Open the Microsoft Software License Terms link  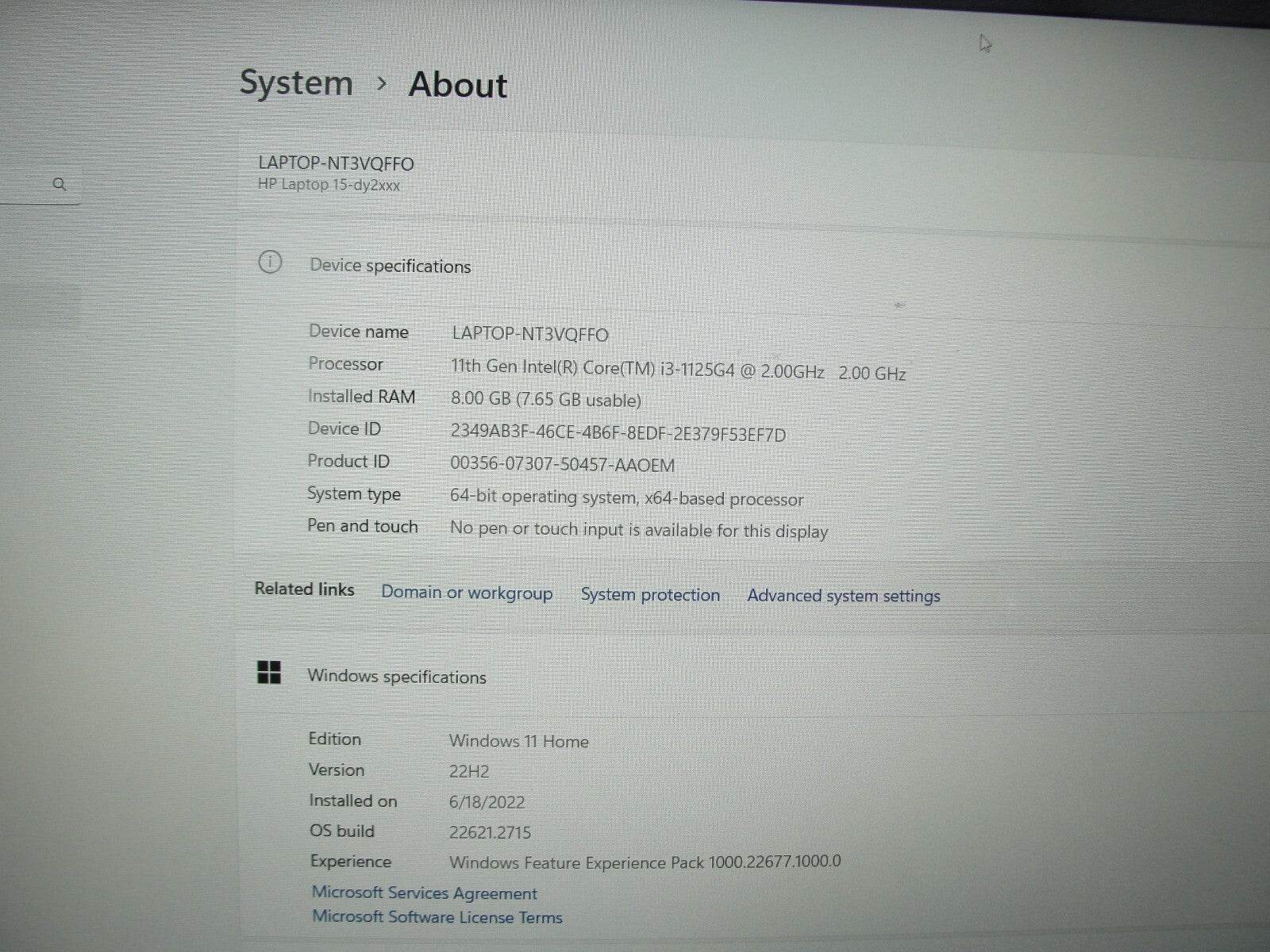[x=436, y=917]
